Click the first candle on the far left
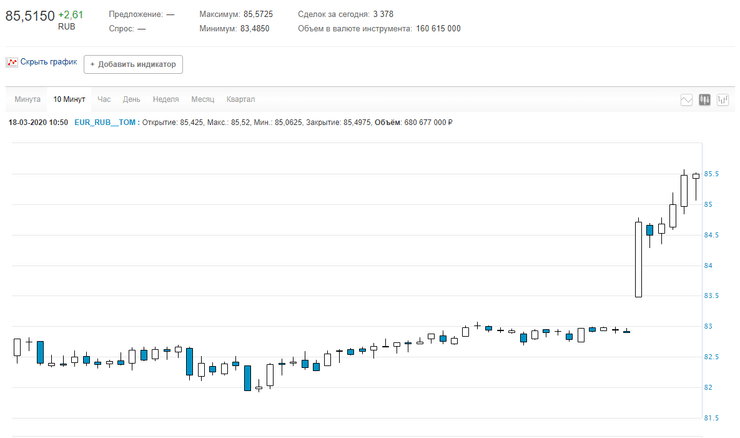740x438 pixels. (17, 347)
